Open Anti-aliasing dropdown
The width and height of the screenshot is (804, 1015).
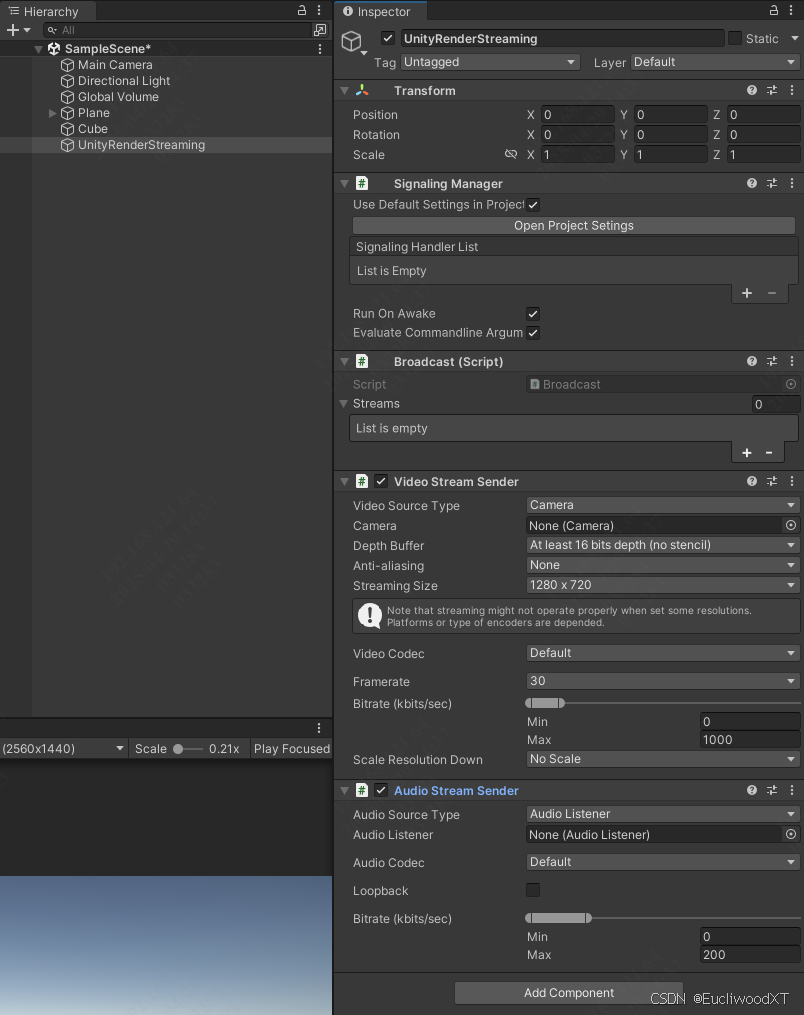pyautogui.click(x=663, y=565)
